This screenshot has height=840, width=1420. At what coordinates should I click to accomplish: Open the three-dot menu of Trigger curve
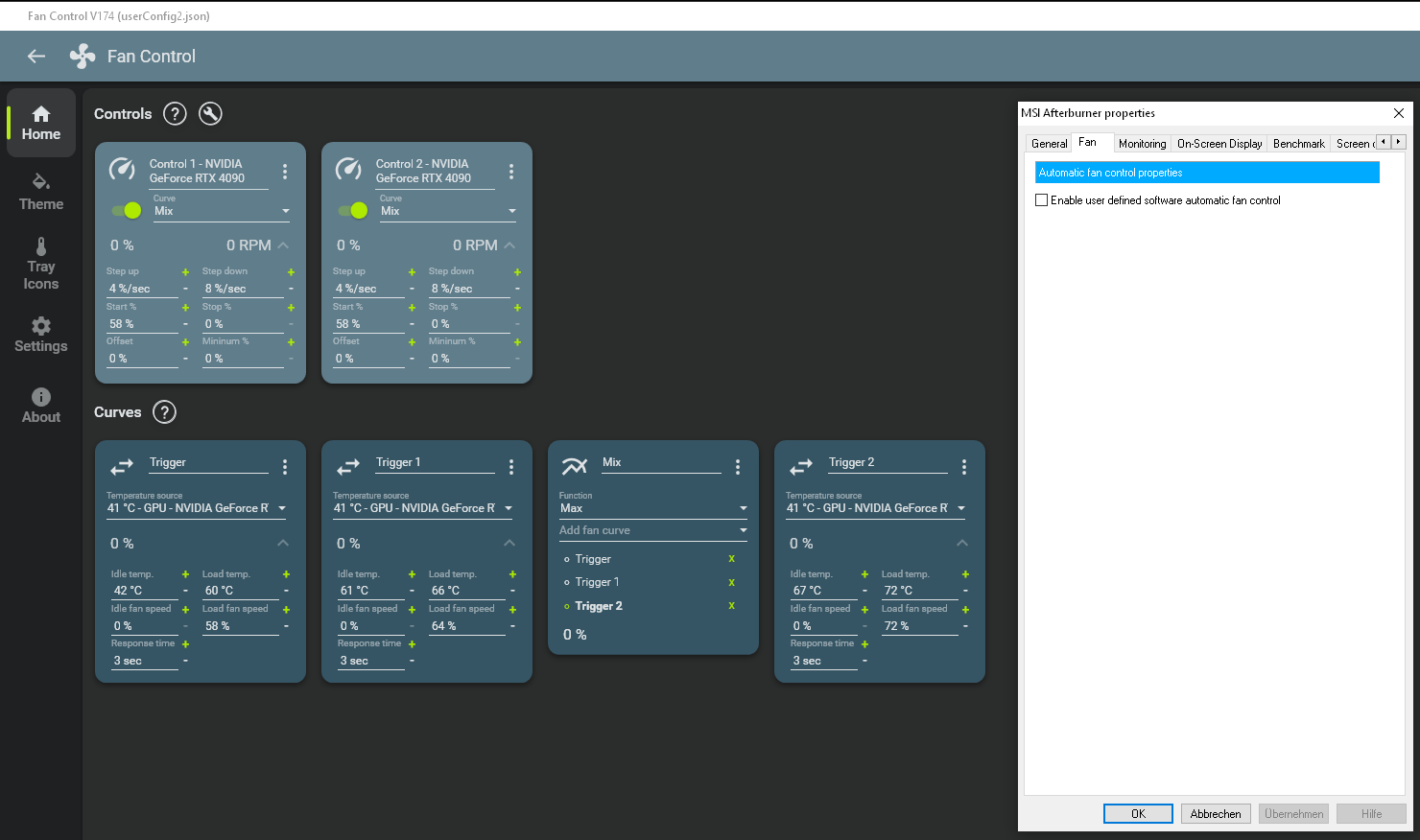(x=285, y=467)
